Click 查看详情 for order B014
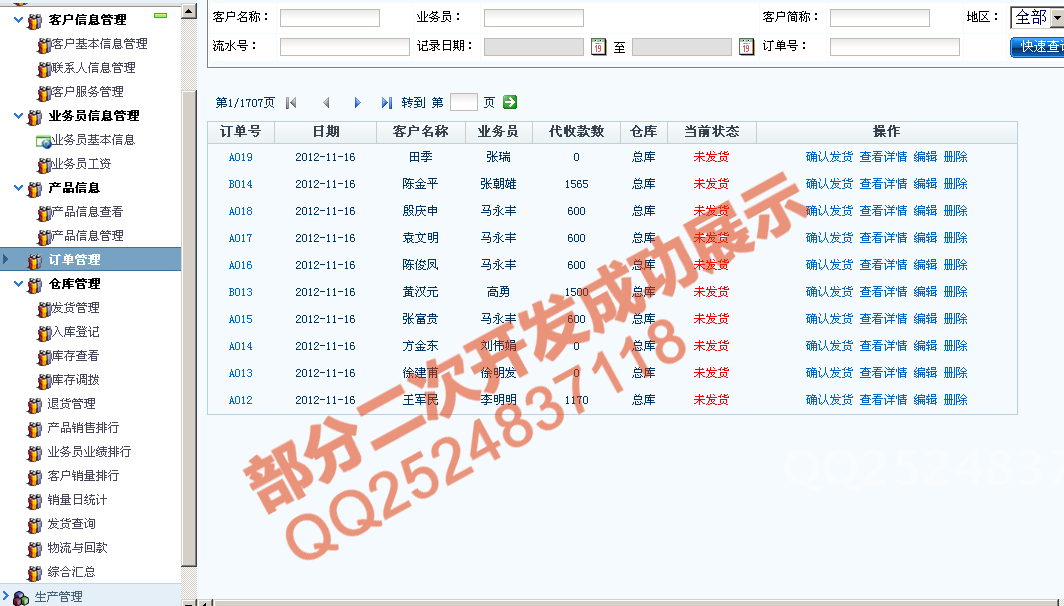 pos(884,184)
